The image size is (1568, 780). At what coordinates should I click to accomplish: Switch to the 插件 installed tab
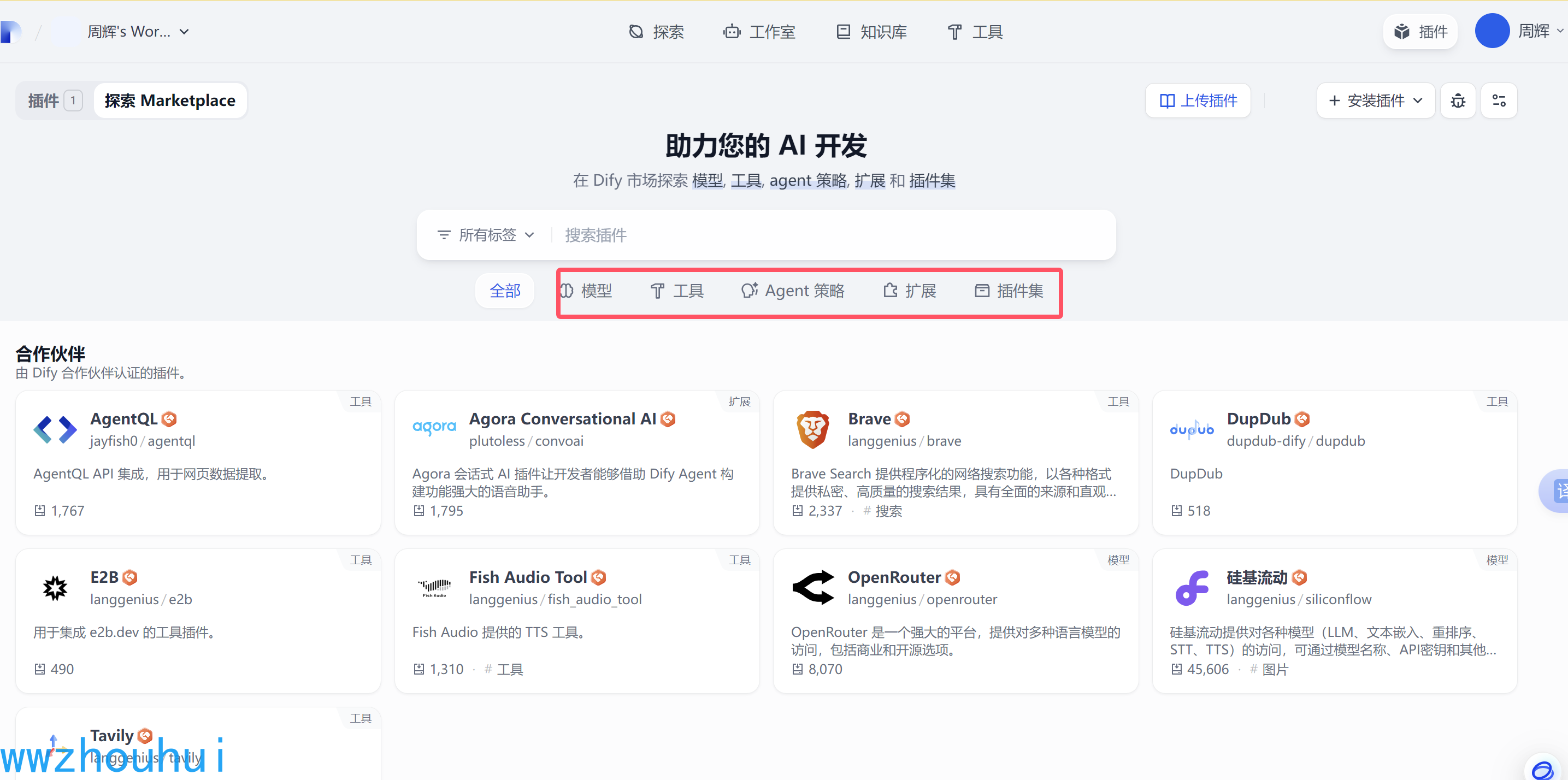click(54, 101)
